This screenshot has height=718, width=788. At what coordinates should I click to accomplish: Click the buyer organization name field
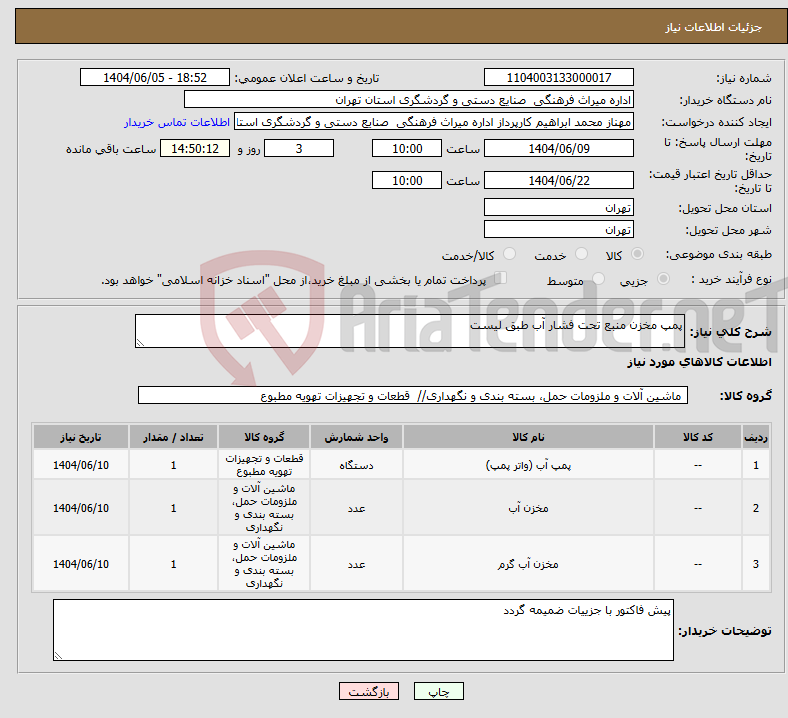pos(409,99)
